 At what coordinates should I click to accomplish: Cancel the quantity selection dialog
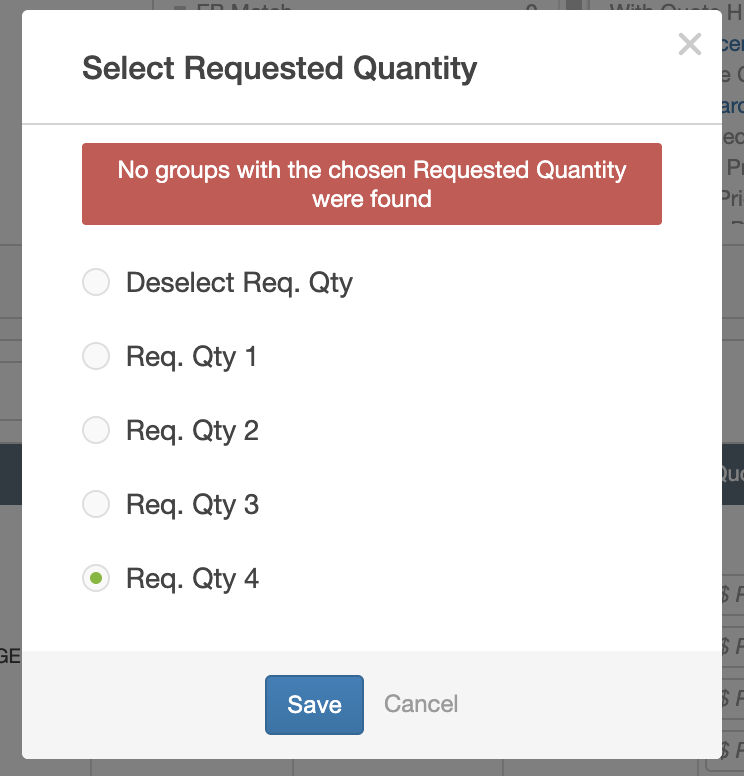coord(421,704)
